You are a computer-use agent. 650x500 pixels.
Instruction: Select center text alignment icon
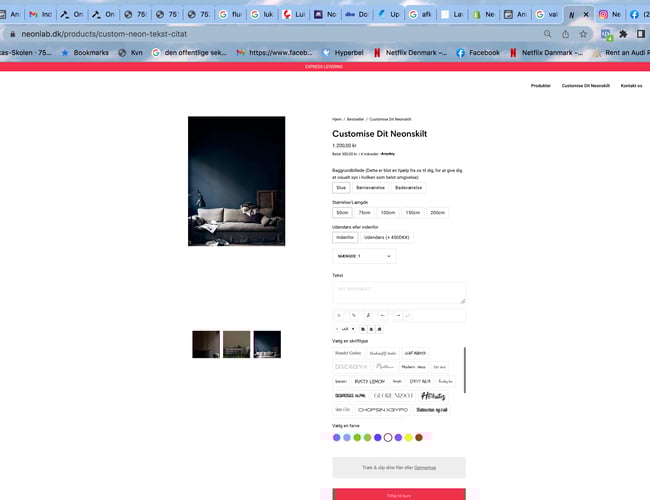(371, 329)
